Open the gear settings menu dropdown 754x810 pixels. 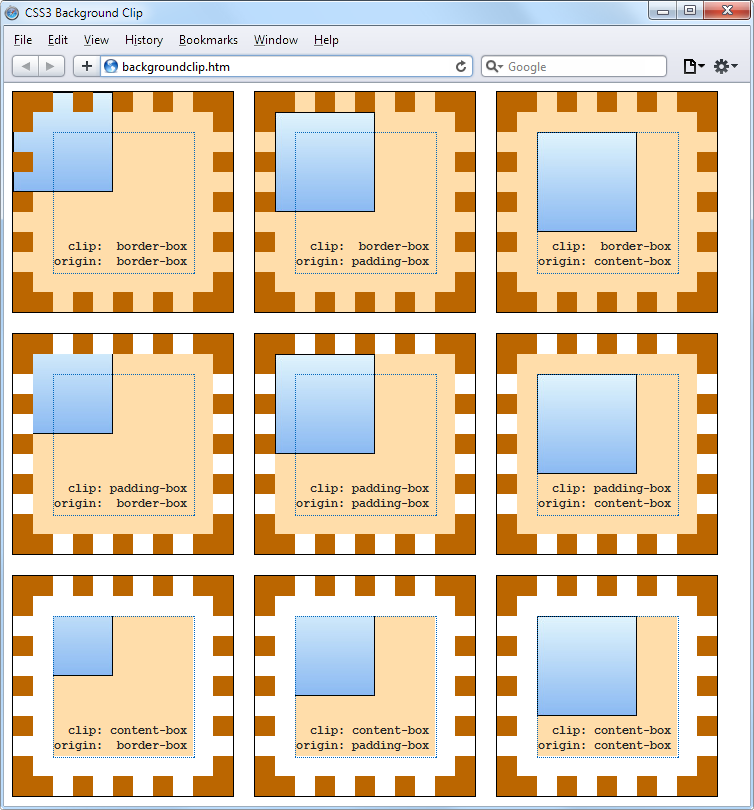point(726,67)
